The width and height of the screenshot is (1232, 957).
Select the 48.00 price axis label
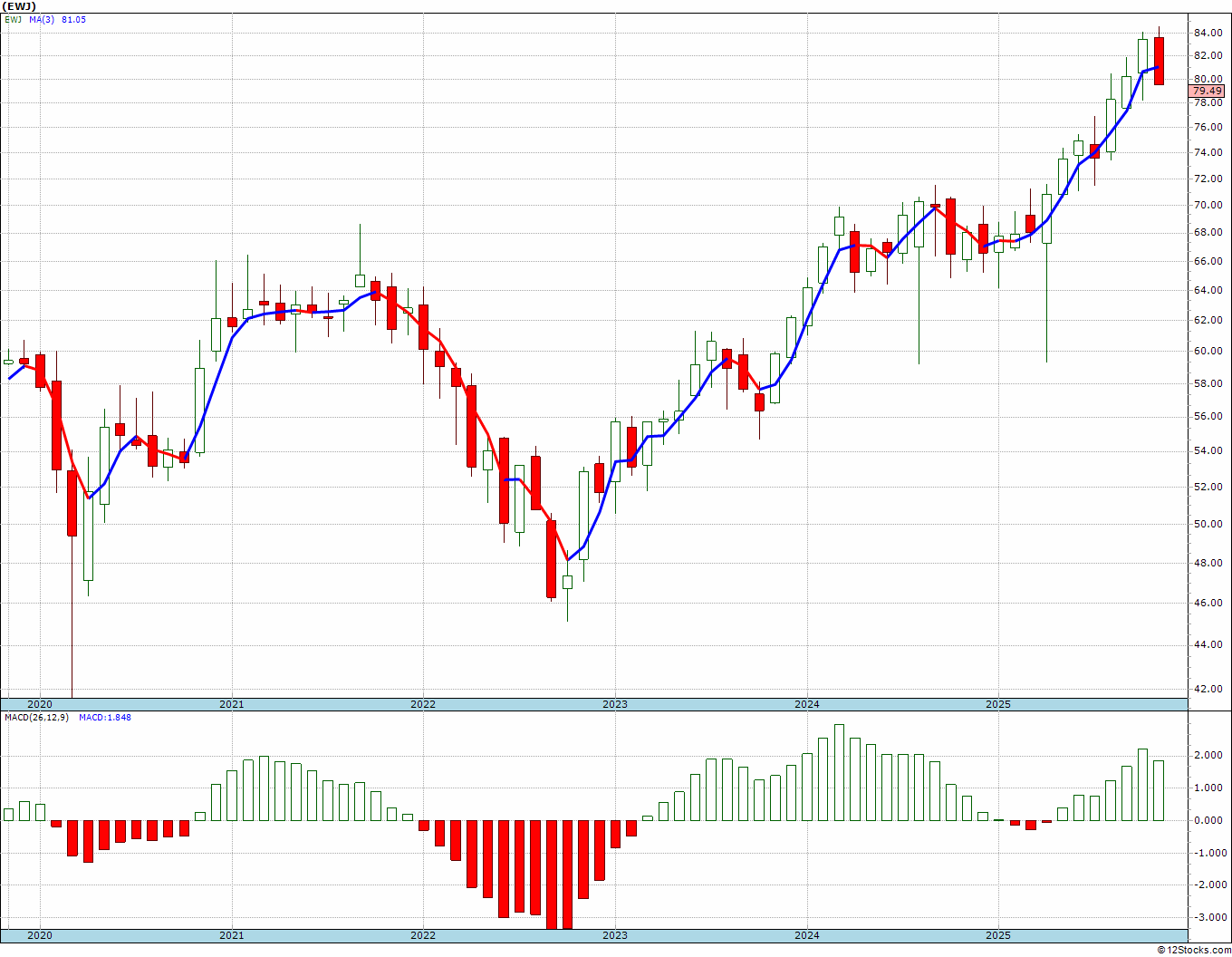tap(1208, 563)
